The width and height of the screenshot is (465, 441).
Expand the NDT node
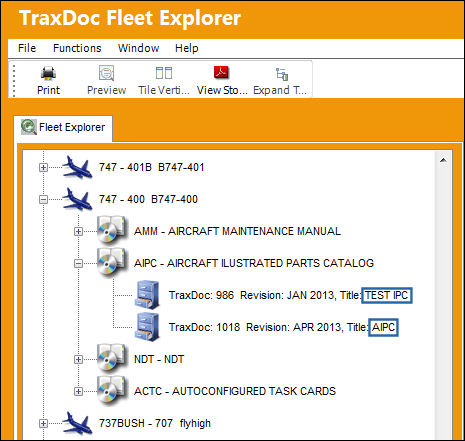point(78,359)
